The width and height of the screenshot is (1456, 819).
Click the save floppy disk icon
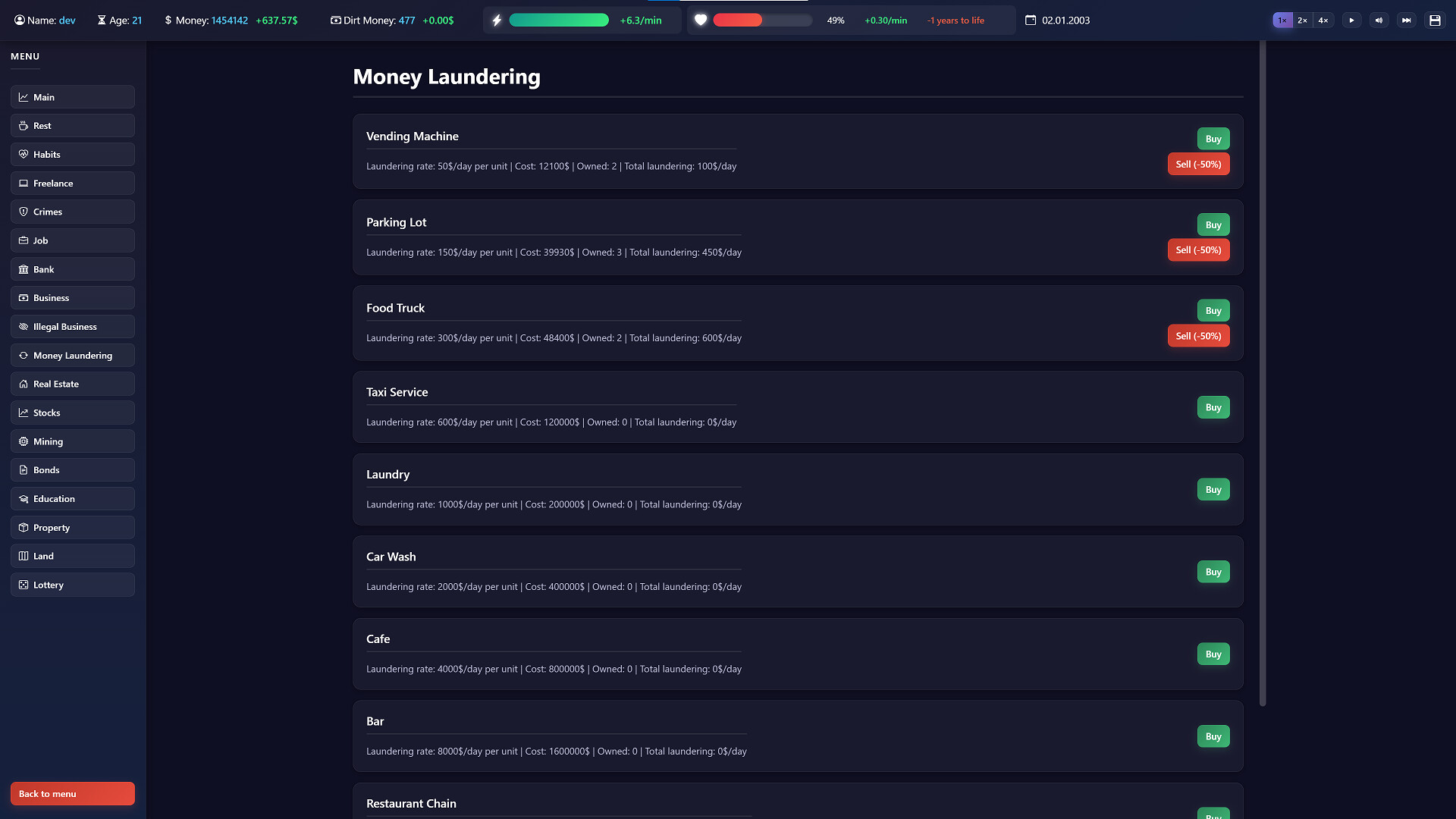(1435, 20)
